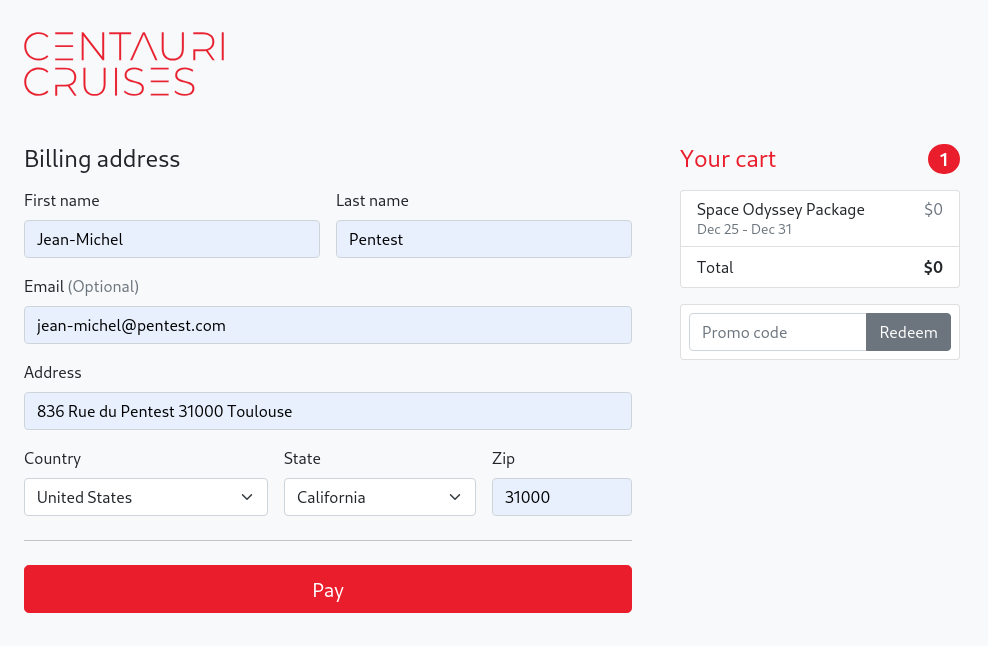The height and width of the screenshot is (646, 988).
Task: Click the Redeem promo button
Action: pos(908,332)
